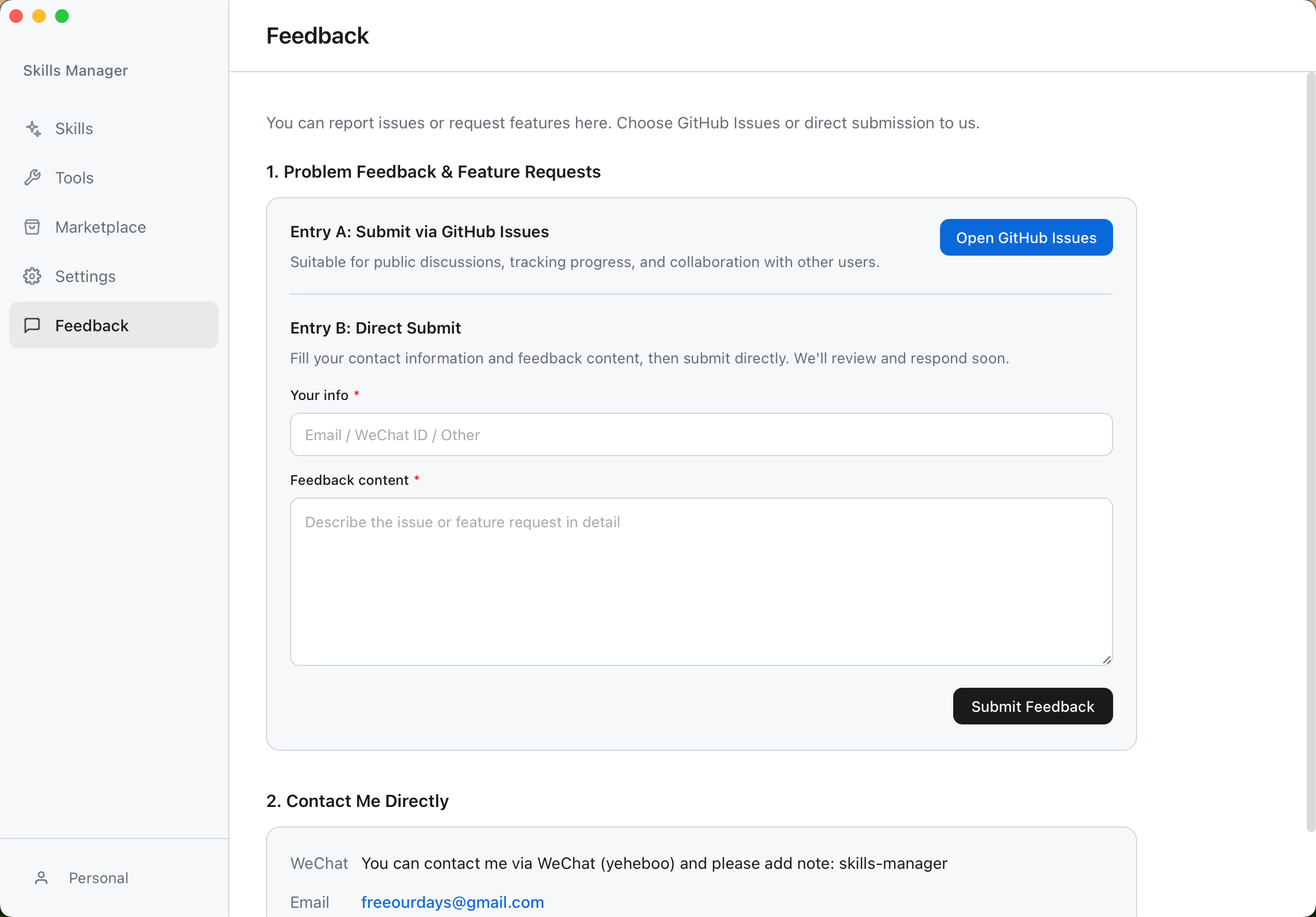Click the Personal user profile icon
Image resolution: width=1316 pixels, height=917 pixels.
click(41, 878)
